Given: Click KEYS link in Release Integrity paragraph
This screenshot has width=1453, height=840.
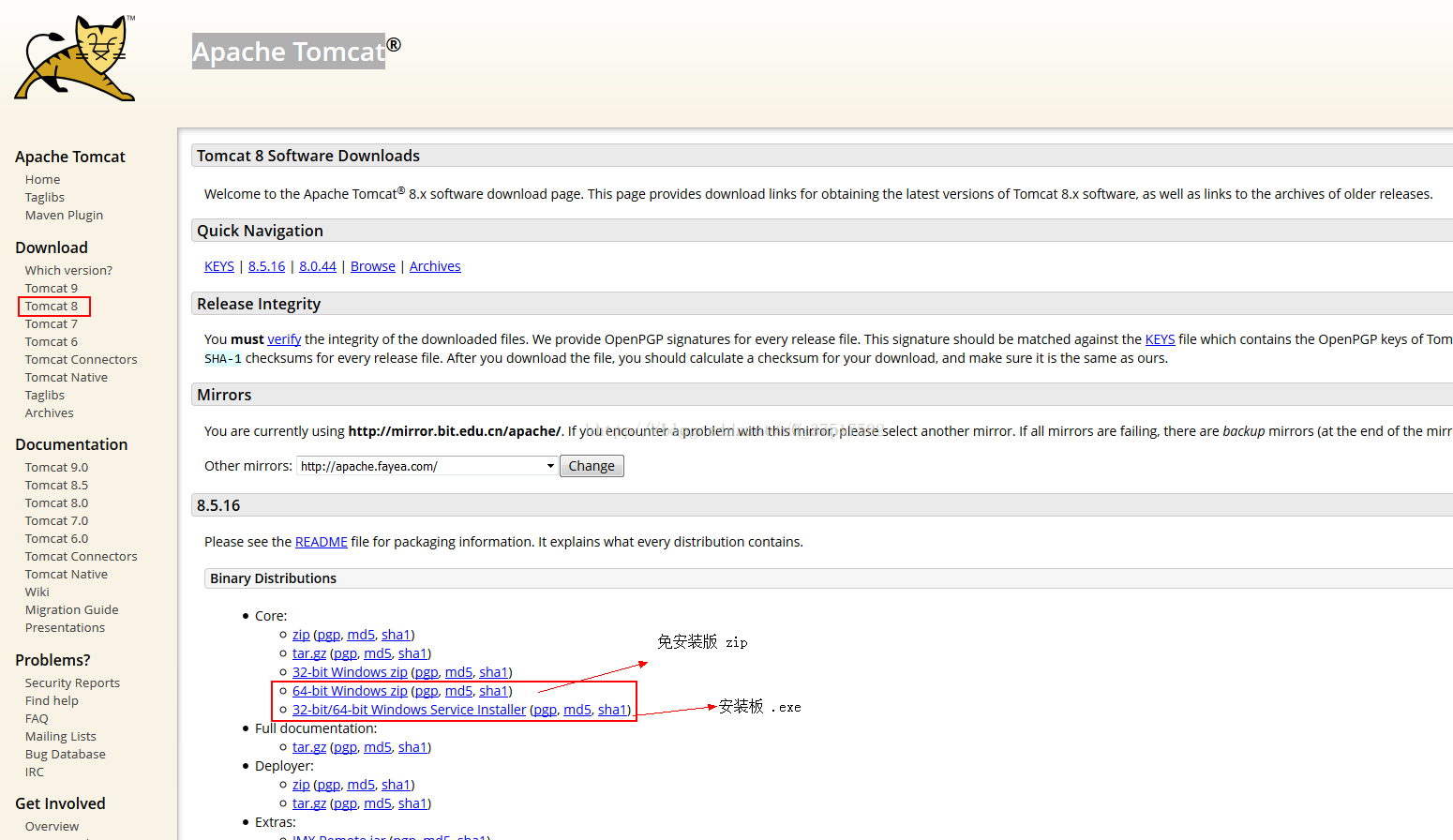Looking at the screenshot, I should pyautogui.click(x=1160, y=339).
